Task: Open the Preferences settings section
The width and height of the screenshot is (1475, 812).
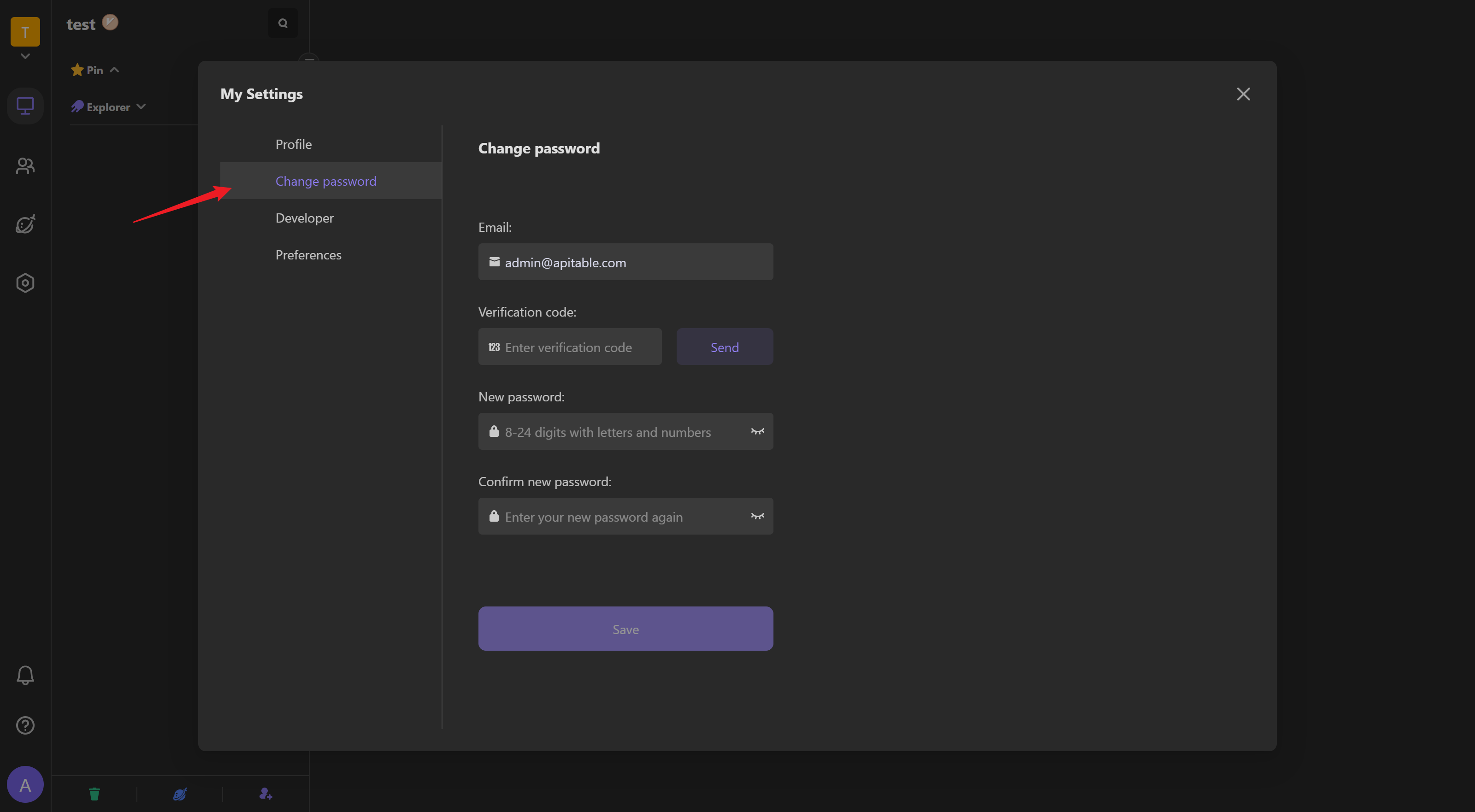Action: pyautogui.click(x=308, y=255)
